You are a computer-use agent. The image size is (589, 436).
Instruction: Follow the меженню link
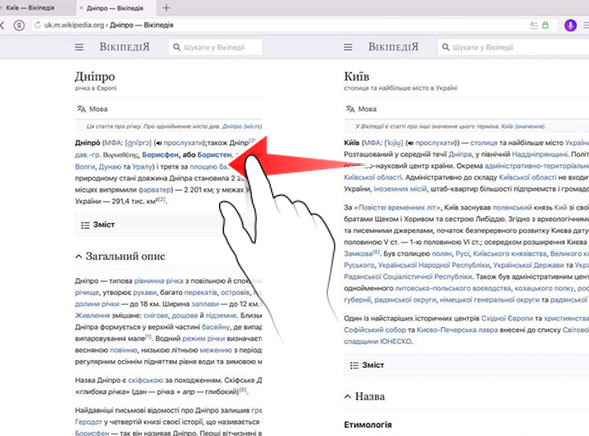coord(216,350)
